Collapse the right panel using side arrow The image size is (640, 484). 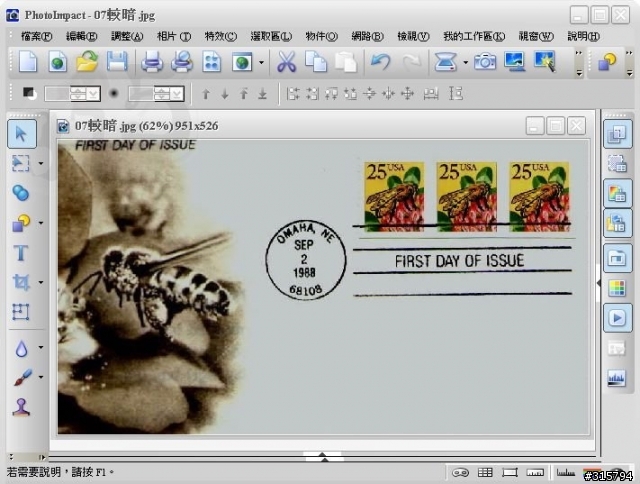pyautogui.click(x=599, y=282)
